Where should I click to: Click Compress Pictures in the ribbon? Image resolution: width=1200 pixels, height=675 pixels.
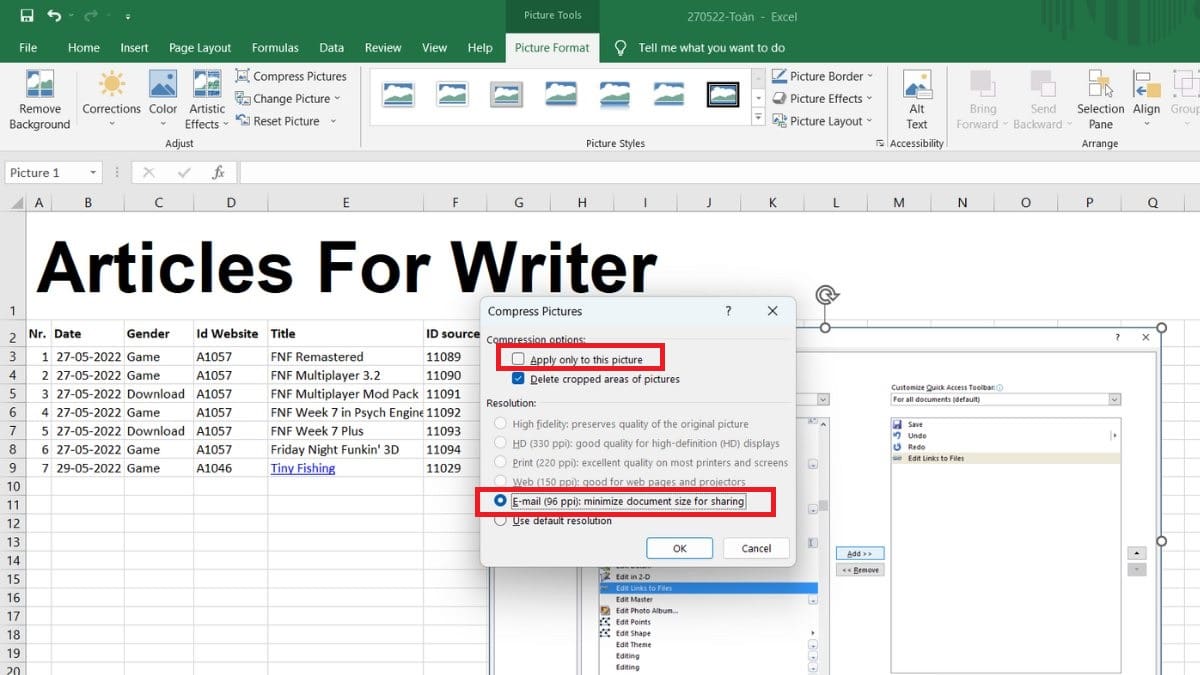(x=290, y=76)
